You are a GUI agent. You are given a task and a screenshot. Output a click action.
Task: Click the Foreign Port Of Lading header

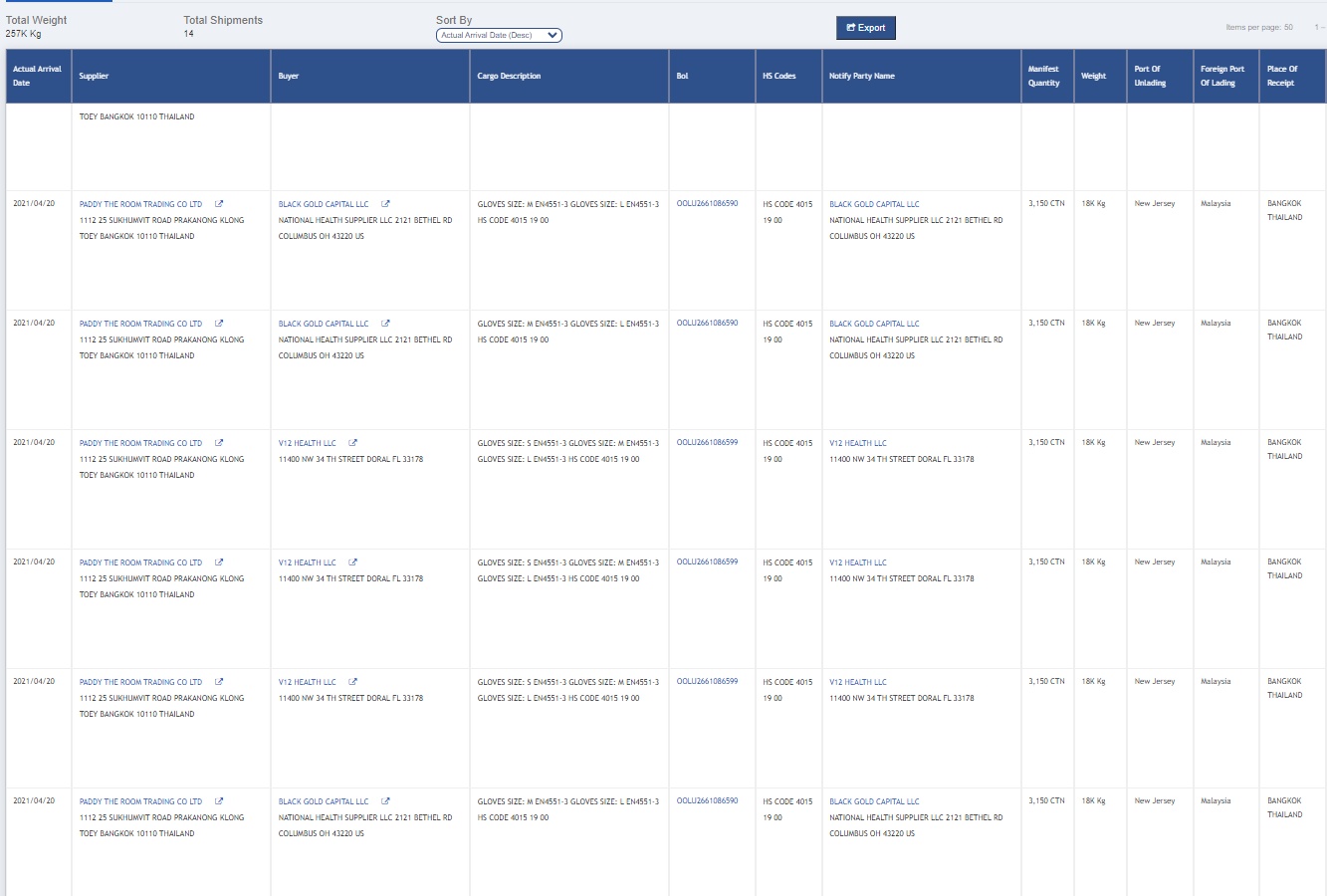pyautogui.click(x=1221, y=76)
